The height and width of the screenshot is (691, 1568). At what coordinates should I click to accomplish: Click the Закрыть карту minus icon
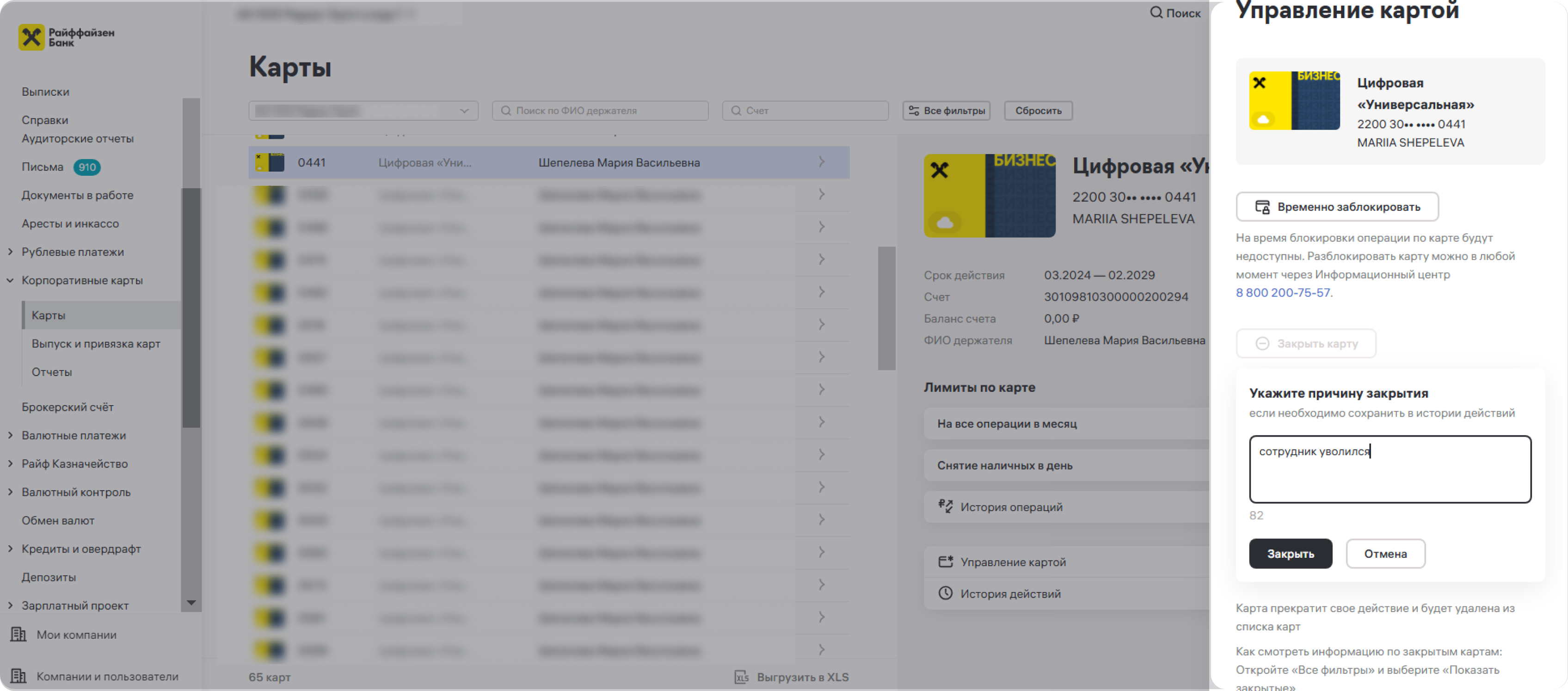point(1262,344)
